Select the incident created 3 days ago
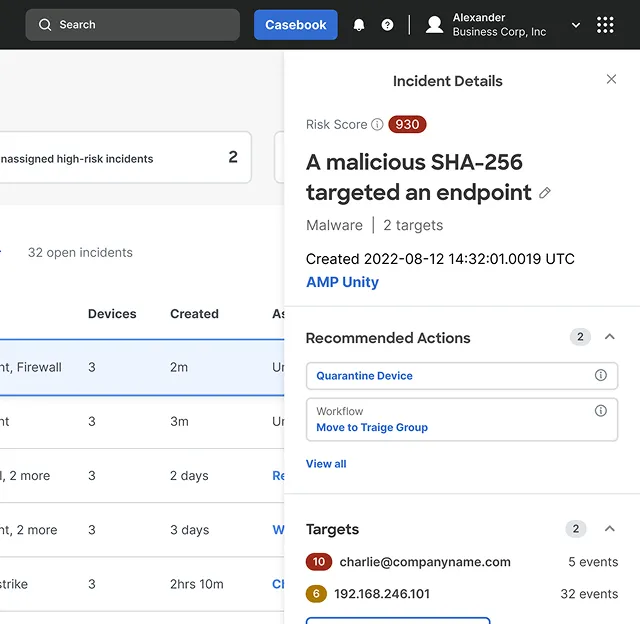The width and height of the screenshot is (640, 624). point(142,530)
